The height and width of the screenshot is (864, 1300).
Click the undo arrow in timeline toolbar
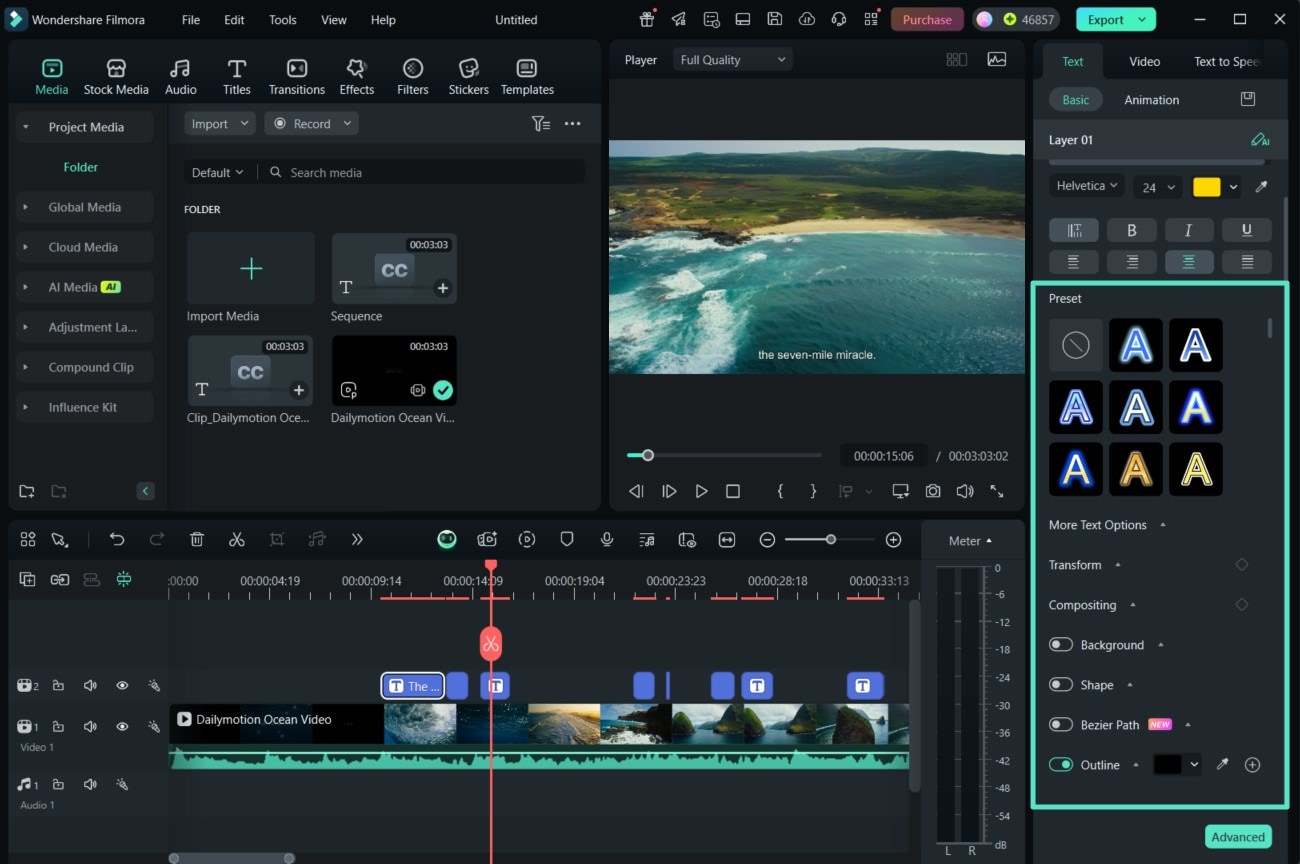(117, 539)
